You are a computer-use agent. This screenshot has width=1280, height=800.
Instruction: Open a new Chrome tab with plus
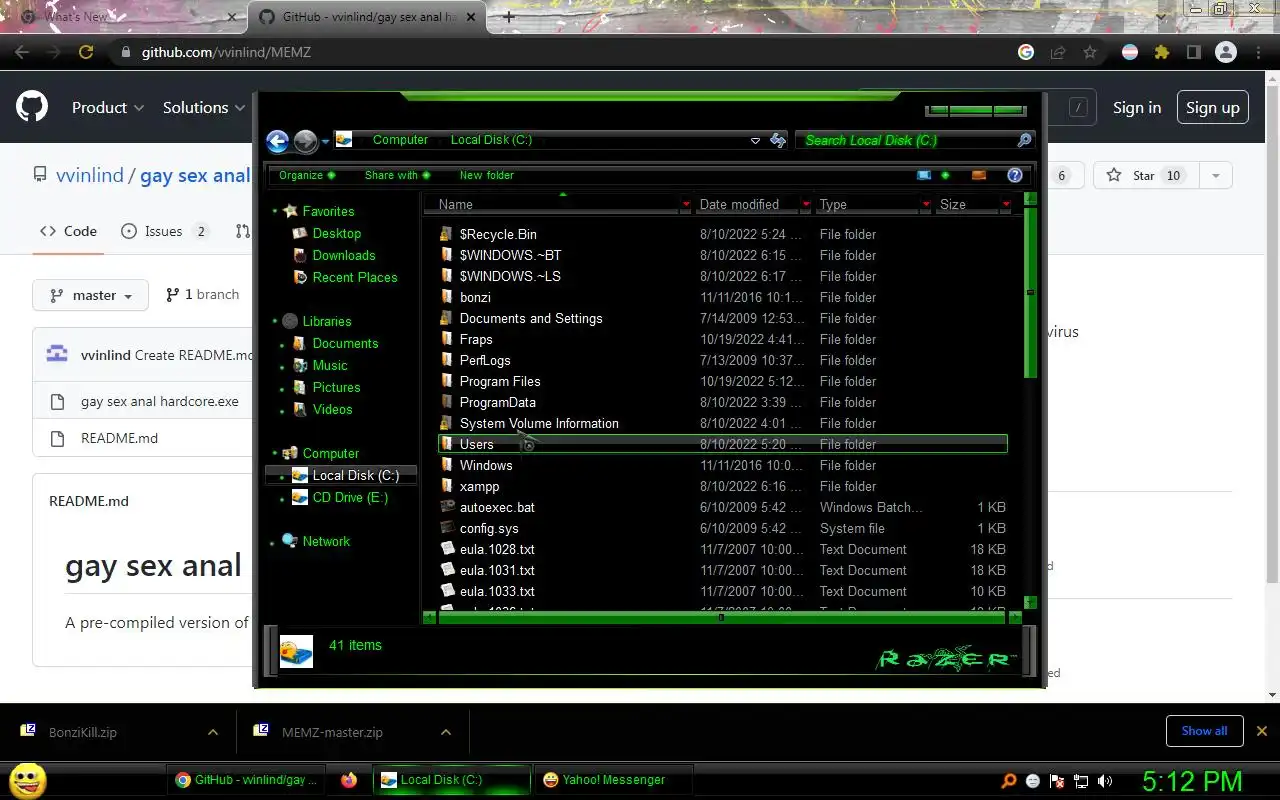coord(508,17)
